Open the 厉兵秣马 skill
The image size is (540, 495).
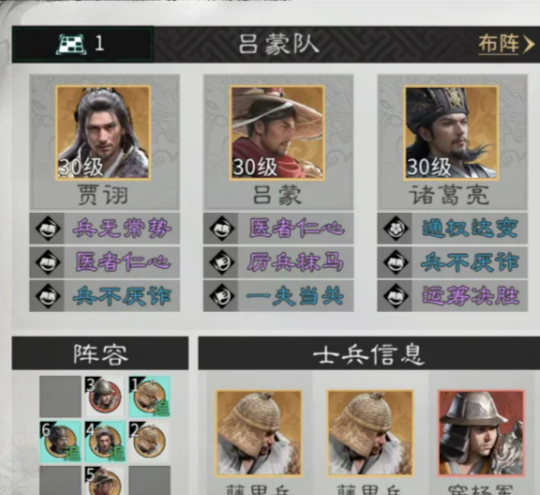tap(278, 262)
